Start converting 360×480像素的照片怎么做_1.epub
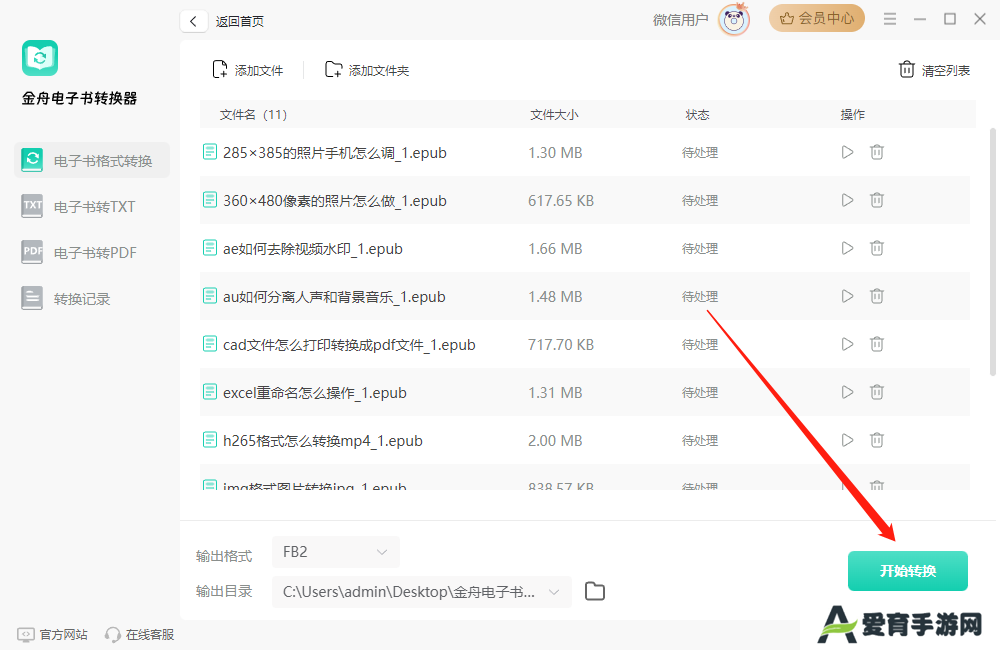Image resolution: width=1000 pixels, height=650 pixels. (x=847, y=200)
